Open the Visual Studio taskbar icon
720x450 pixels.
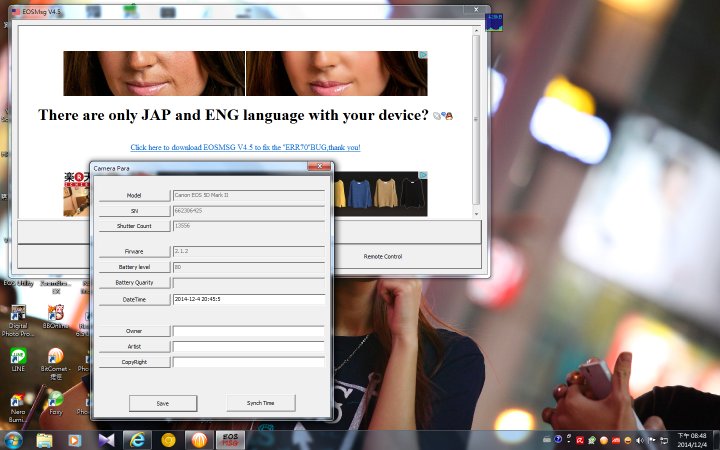click(107, 440)
